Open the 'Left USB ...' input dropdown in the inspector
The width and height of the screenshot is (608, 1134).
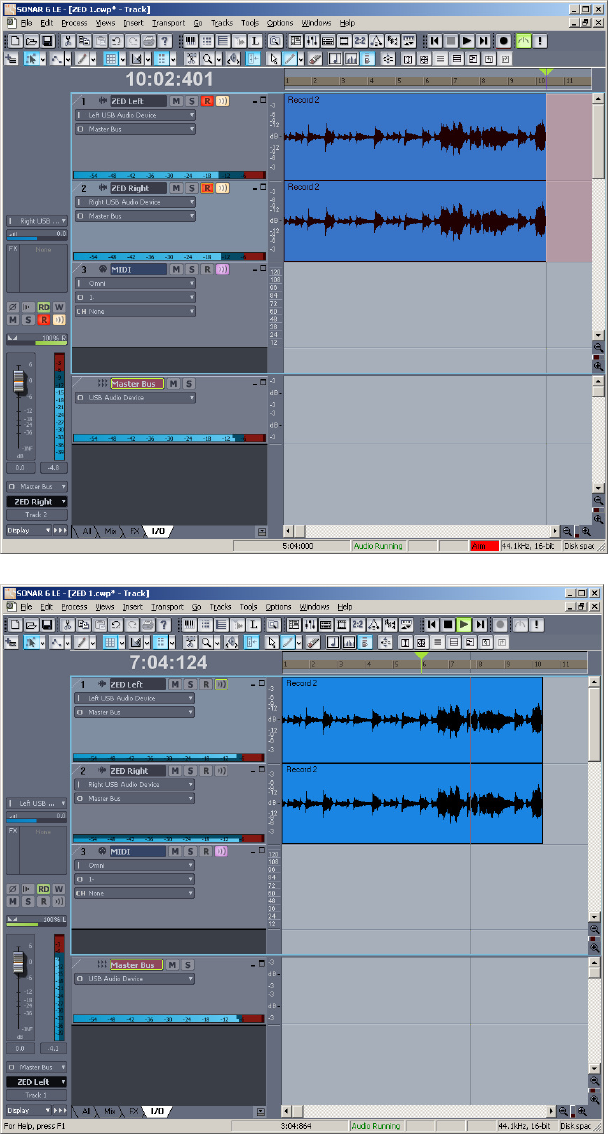coord(38,803)
